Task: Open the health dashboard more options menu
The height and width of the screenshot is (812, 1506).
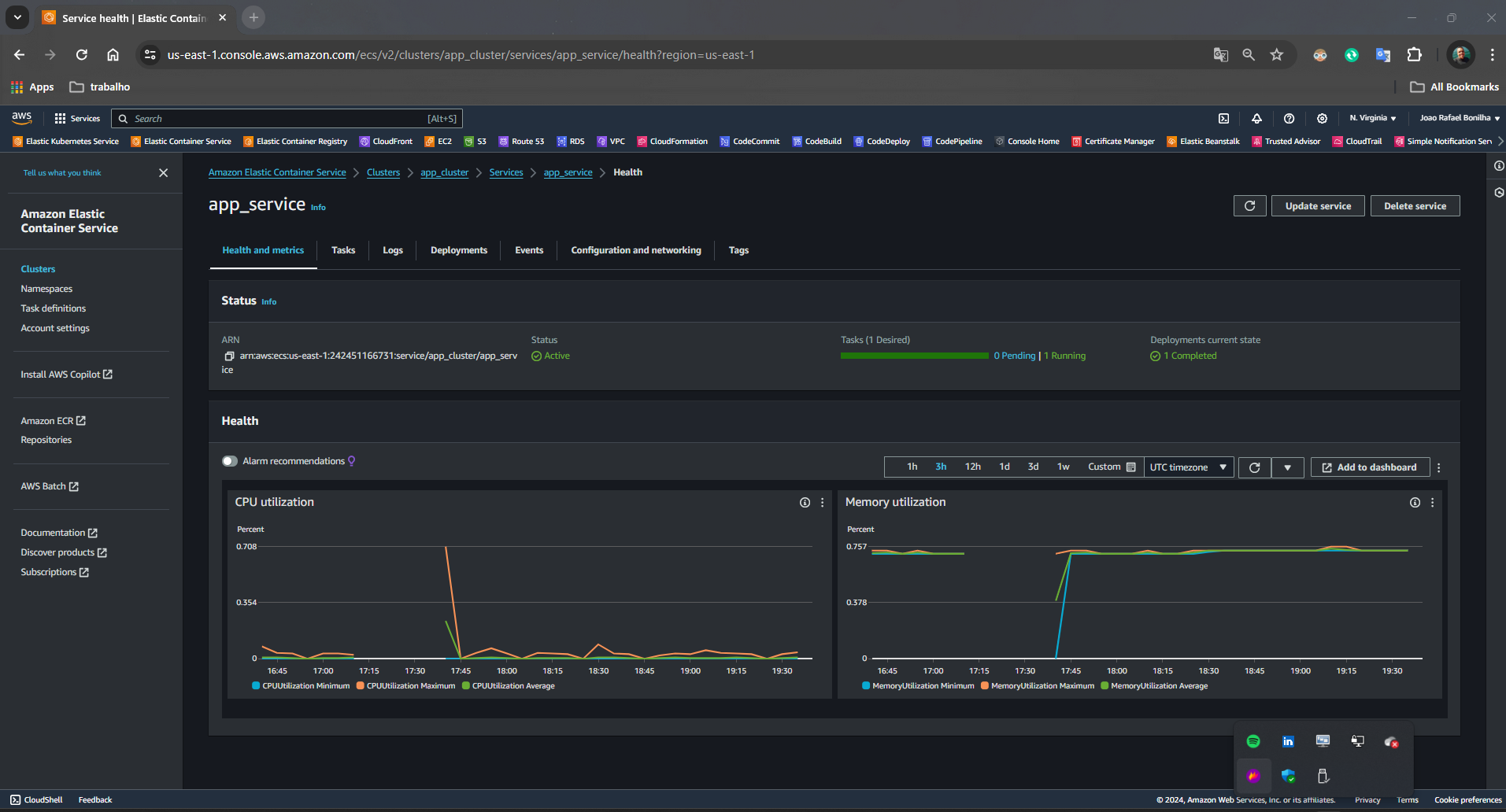Action: coord(1439,467)
